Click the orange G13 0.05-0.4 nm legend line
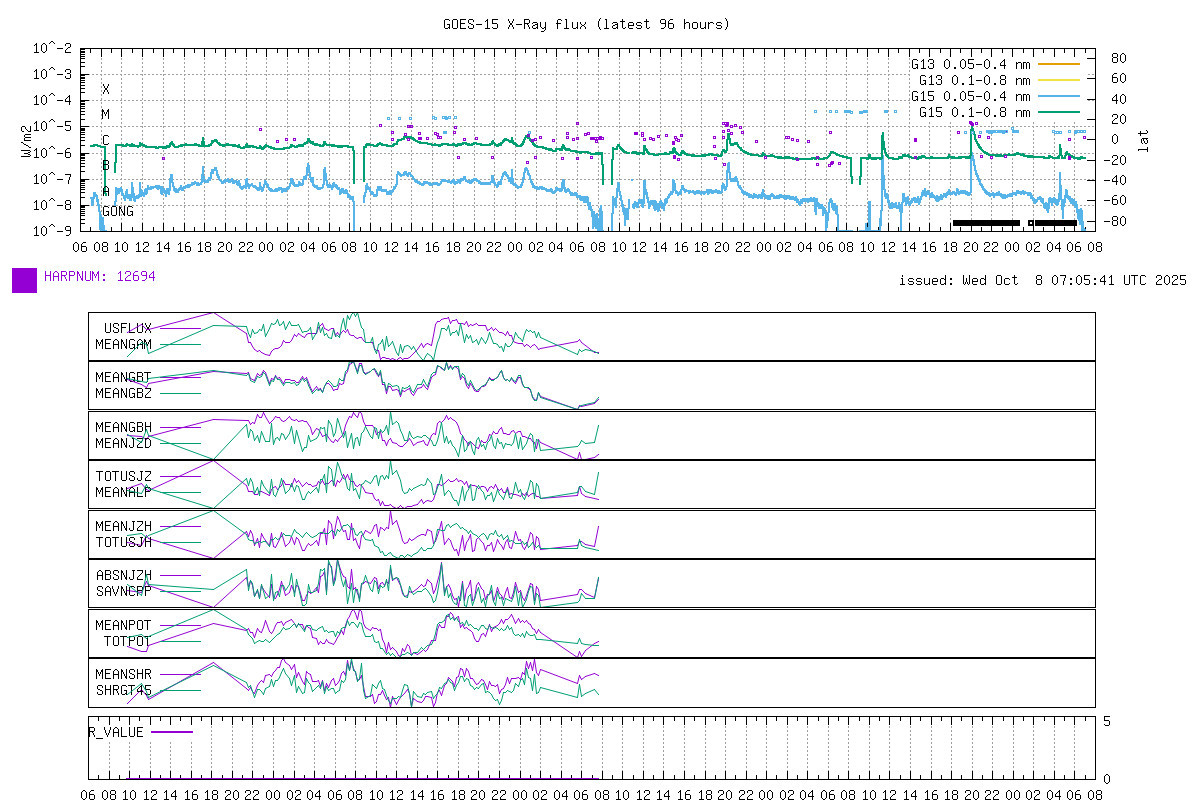The image size is (1200, 800). point(1060,64)
